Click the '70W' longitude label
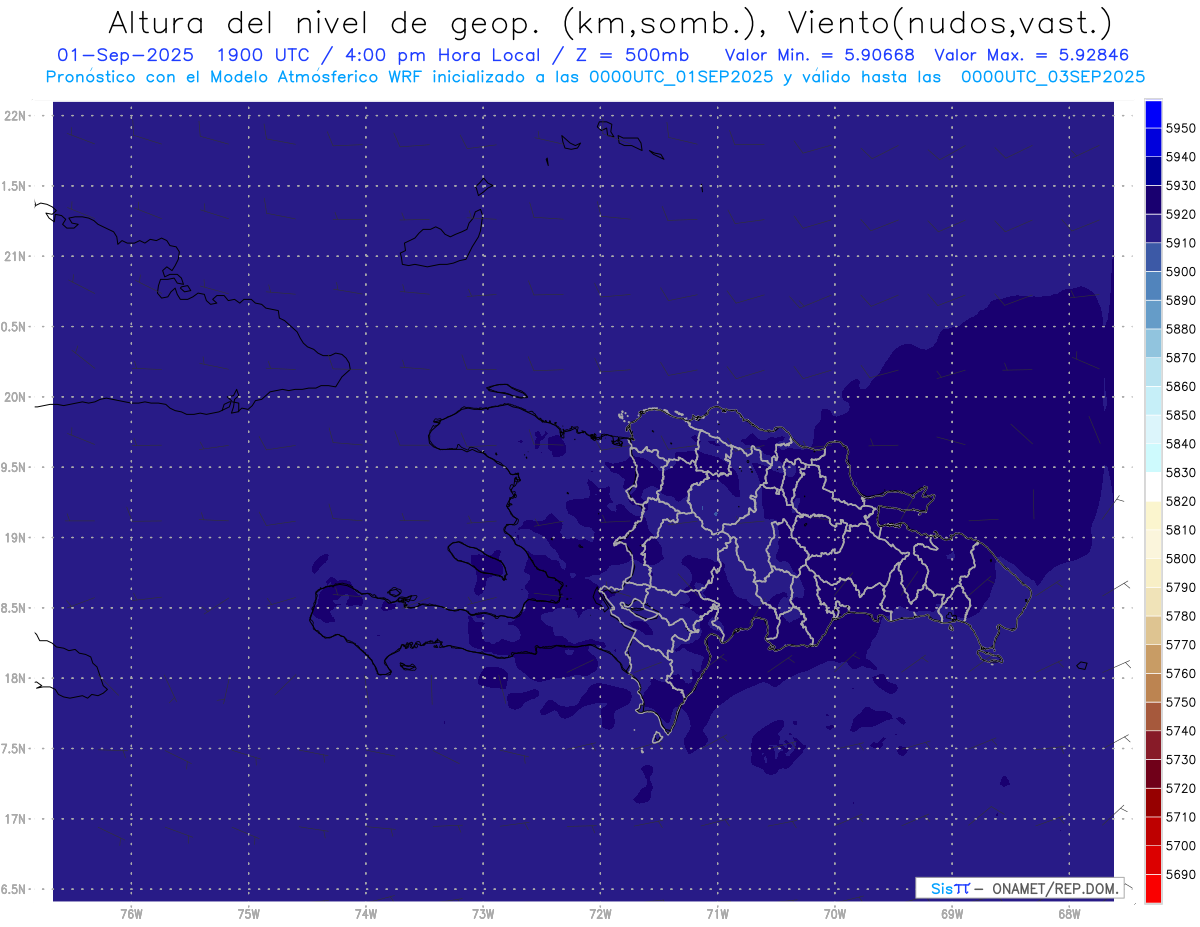 click(x=835, y=913)
